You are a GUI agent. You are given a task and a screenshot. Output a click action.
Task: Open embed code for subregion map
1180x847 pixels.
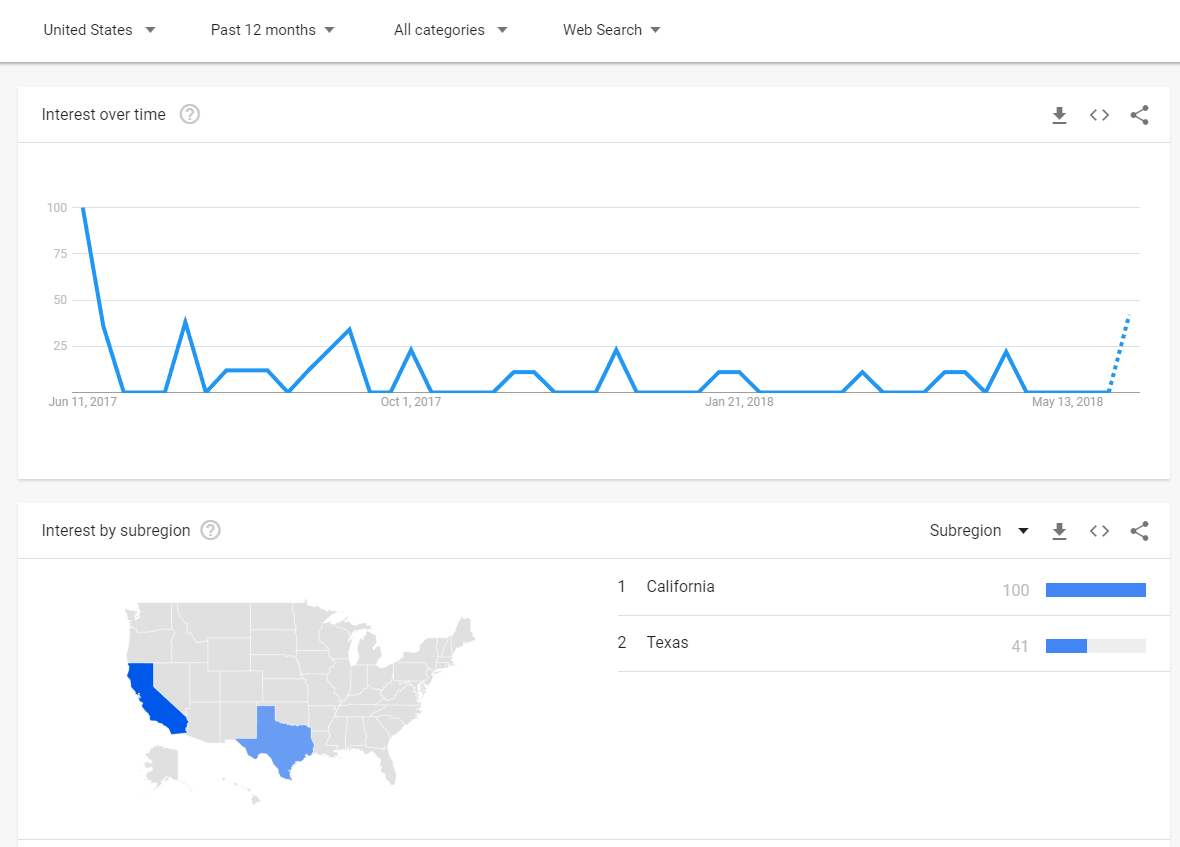[x=1099, y=531]
